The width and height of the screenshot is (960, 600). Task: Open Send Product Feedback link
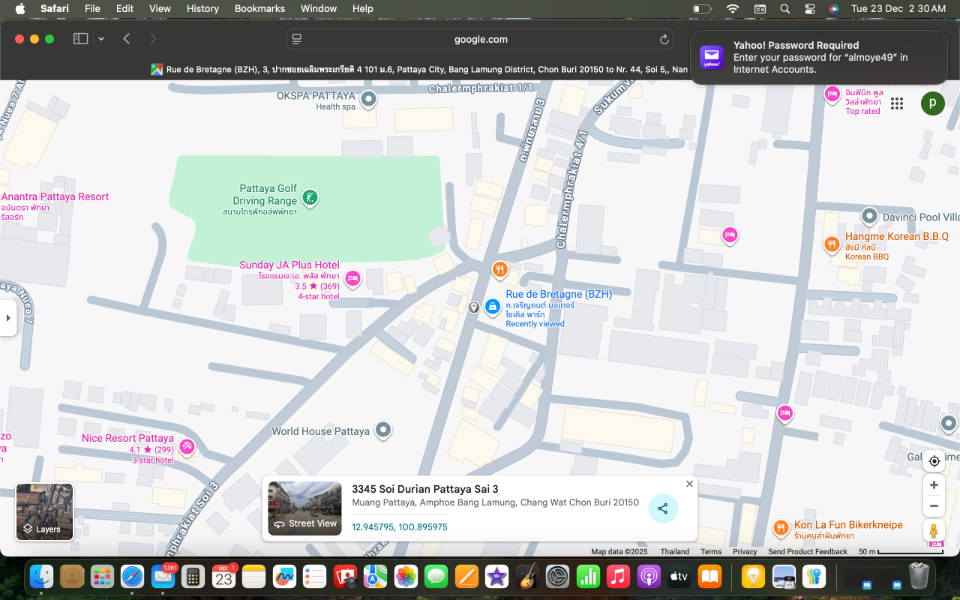pyautogui.click(x=807, y=552)
